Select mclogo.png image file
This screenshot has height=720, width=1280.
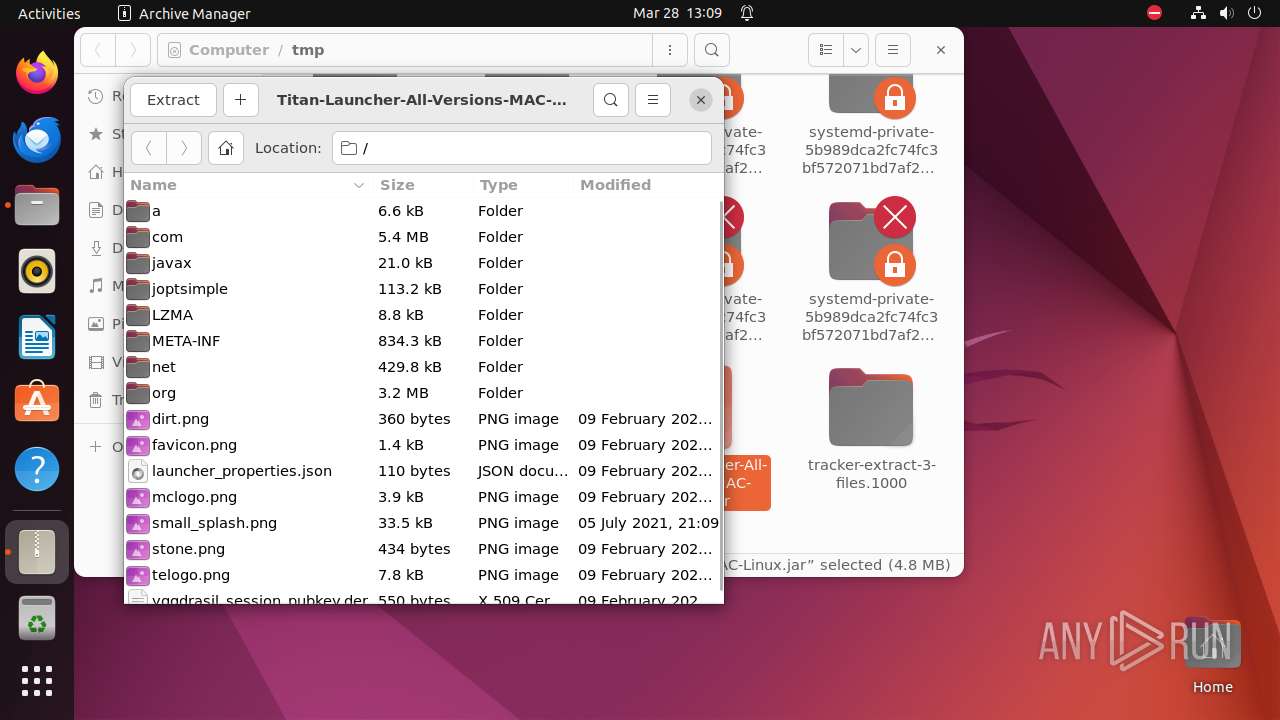tap(422, 497)
